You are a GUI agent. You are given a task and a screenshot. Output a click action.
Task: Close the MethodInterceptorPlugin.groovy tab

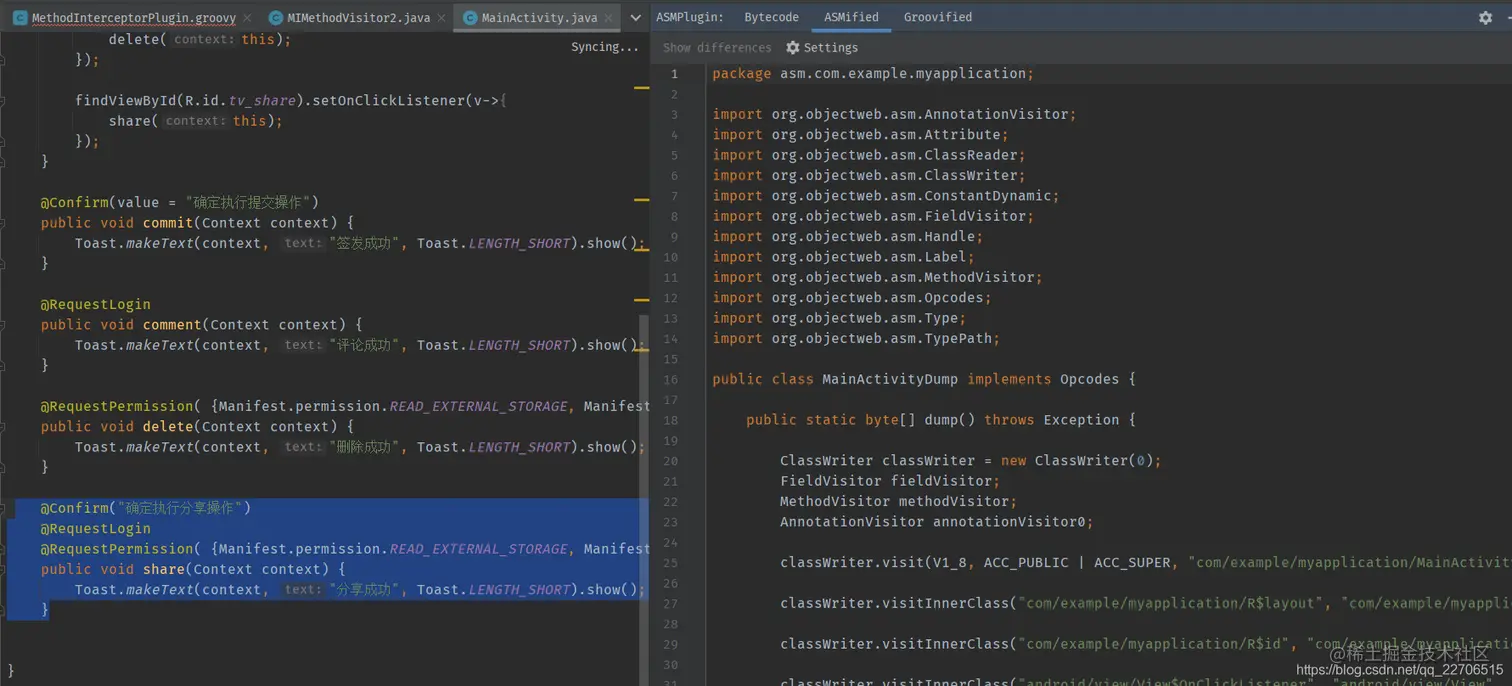[x=247, y=18]
